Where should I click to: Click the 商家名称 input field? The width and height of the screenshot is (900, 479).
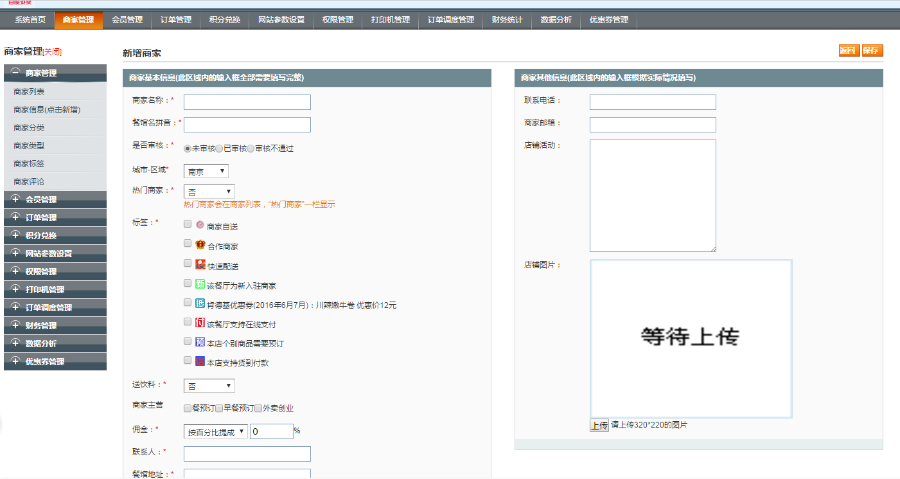point(247,101)
